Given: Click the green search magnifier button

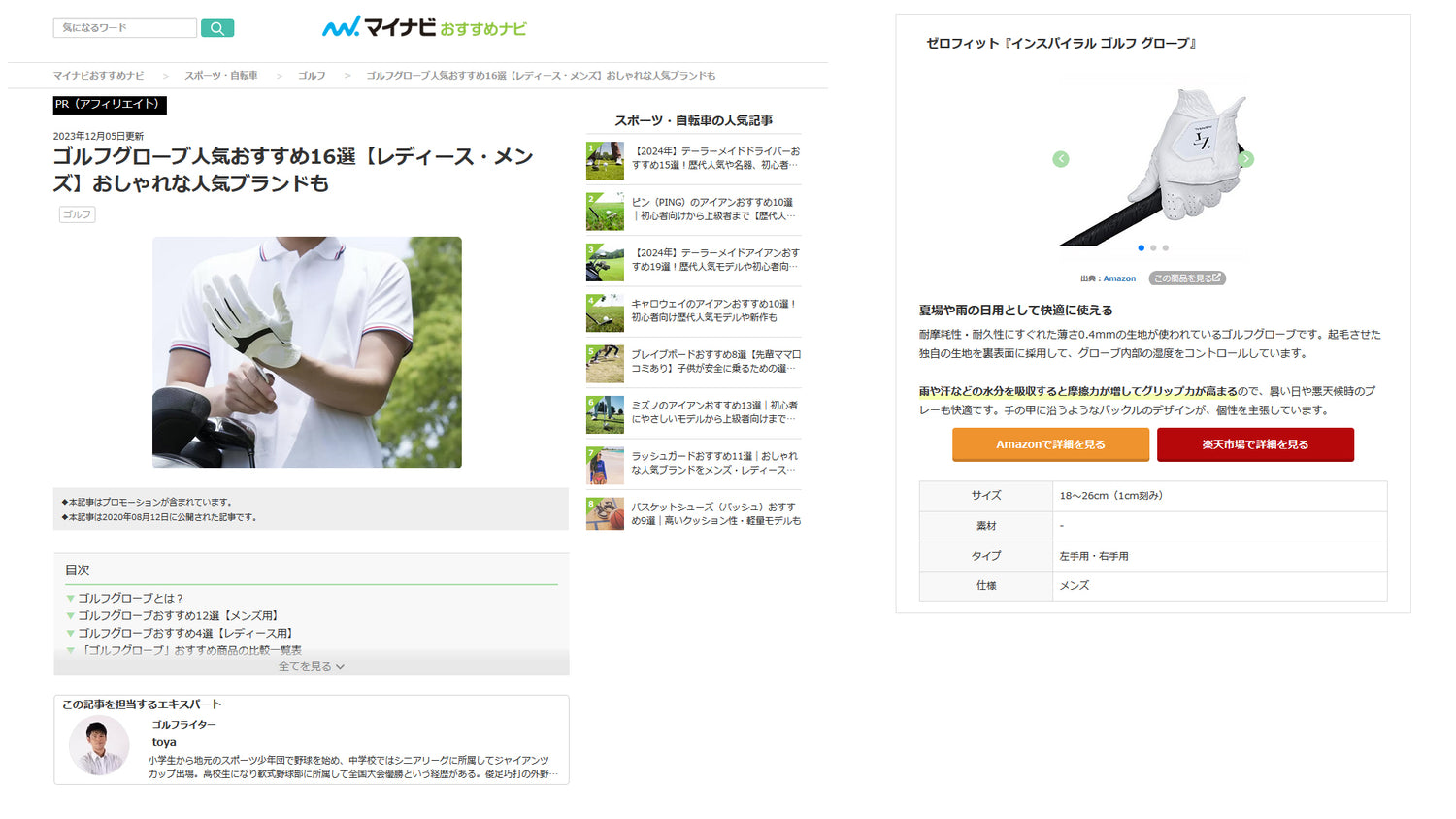Looking at the screenshot, I should pyautogui.click(x=217, y=28).
